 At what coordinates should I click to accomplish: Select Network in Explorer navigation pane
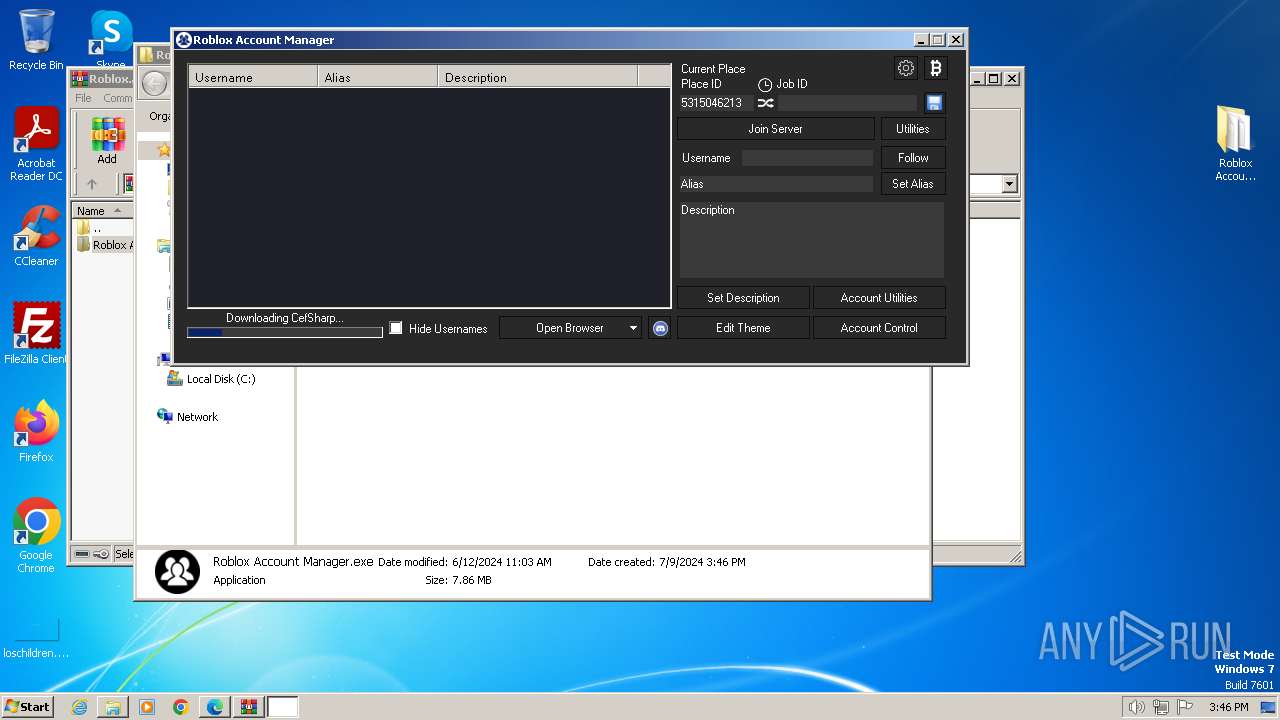click(188, 417)
